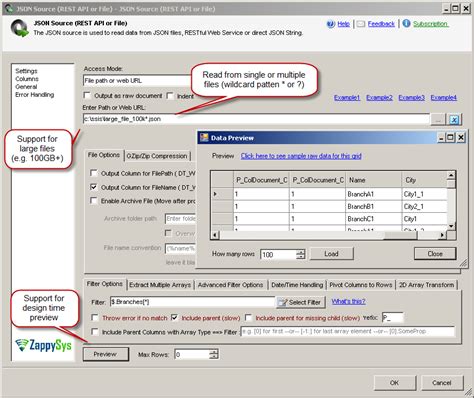Open the Advanced Filter Options tab
474x398 pixels.
(x=230, y=285)
